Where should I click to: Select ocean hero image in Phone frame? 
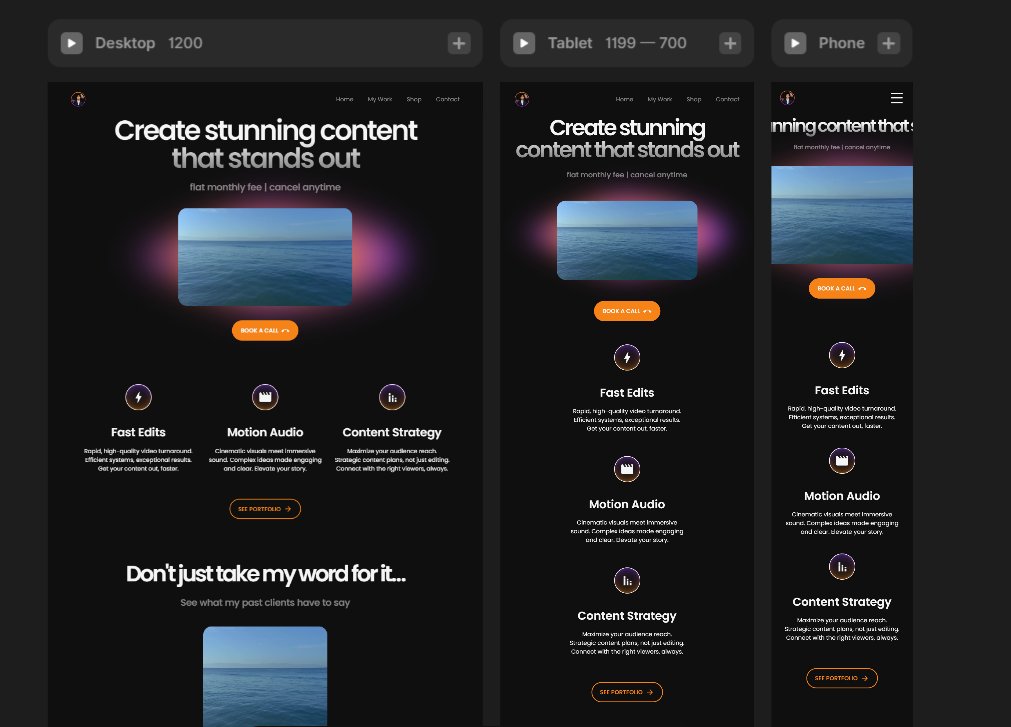coord(841,215)
